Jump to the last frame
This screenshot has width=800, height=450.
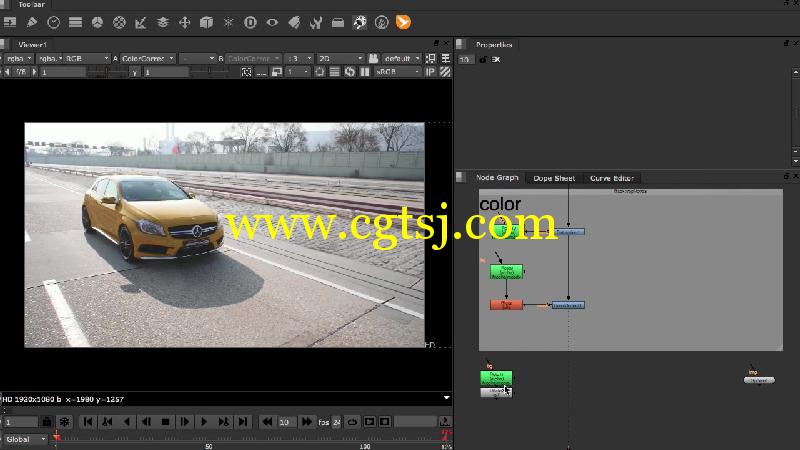243,422
